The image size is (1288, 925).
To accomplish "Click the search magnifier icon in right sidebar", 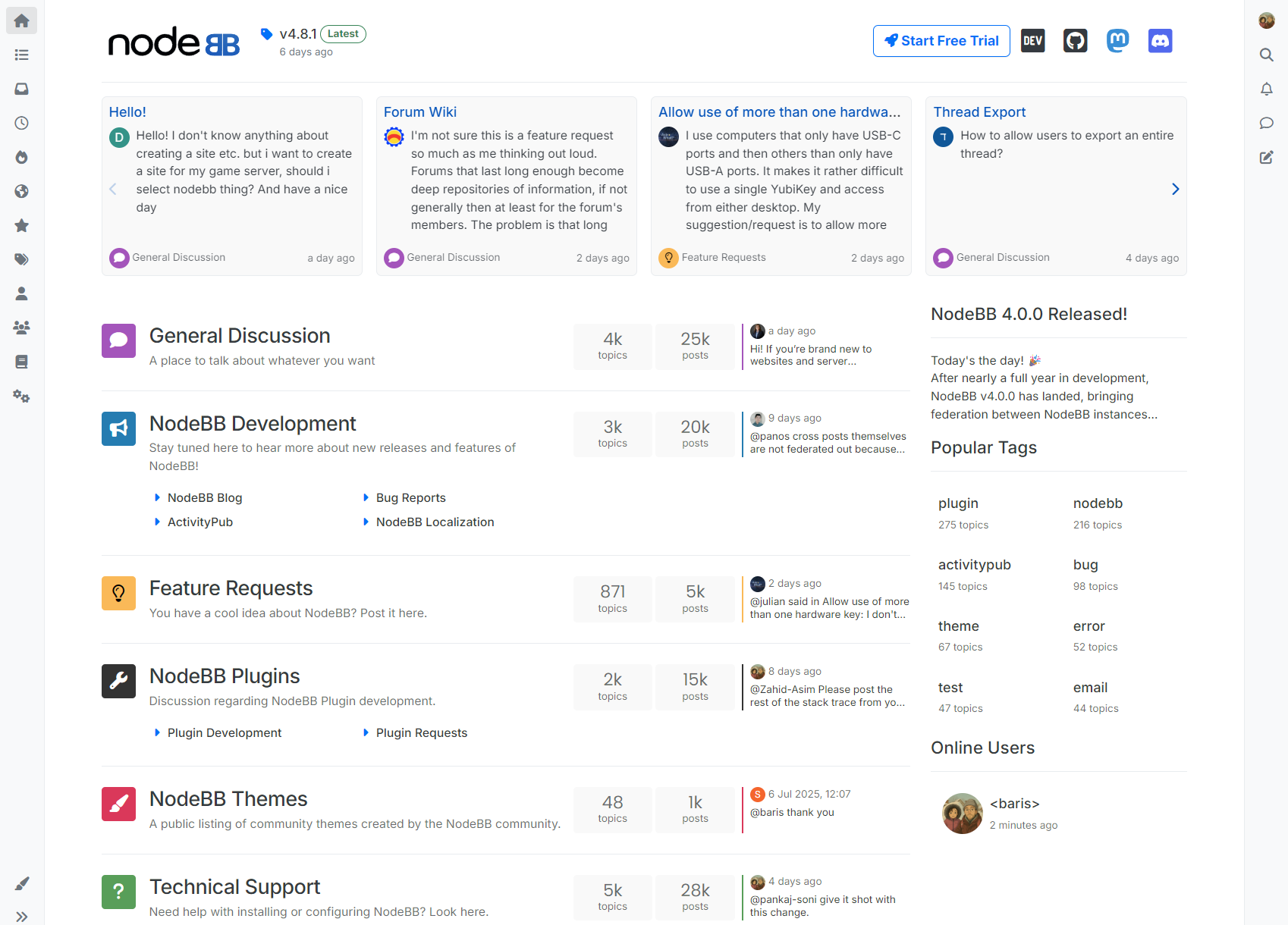I will [1266, 55].
